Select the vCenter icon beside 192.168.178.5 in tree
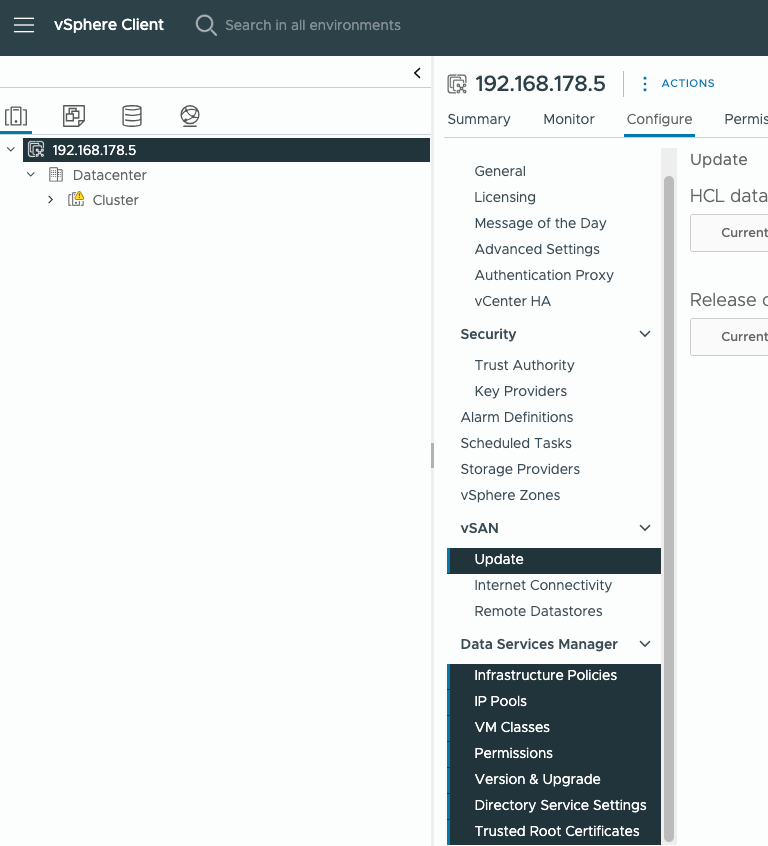The image size is (768, 846). (36, 149)
